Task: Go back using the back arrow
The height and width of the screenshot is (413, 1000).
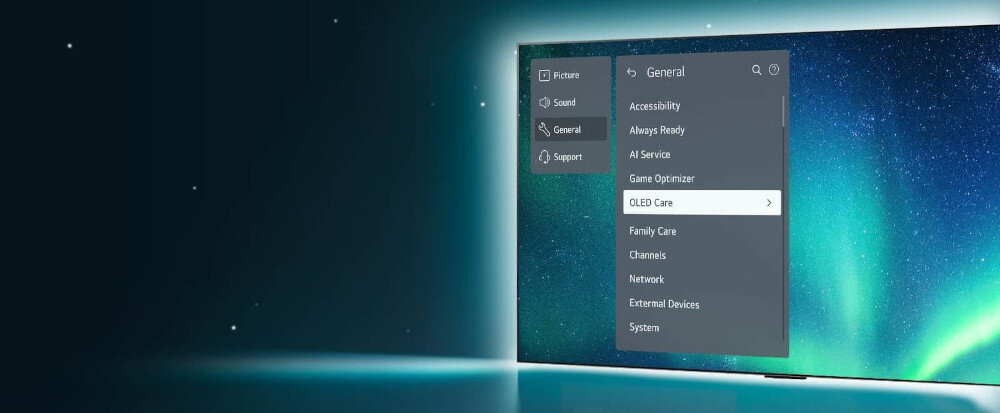Action: [x=631, y=72]
